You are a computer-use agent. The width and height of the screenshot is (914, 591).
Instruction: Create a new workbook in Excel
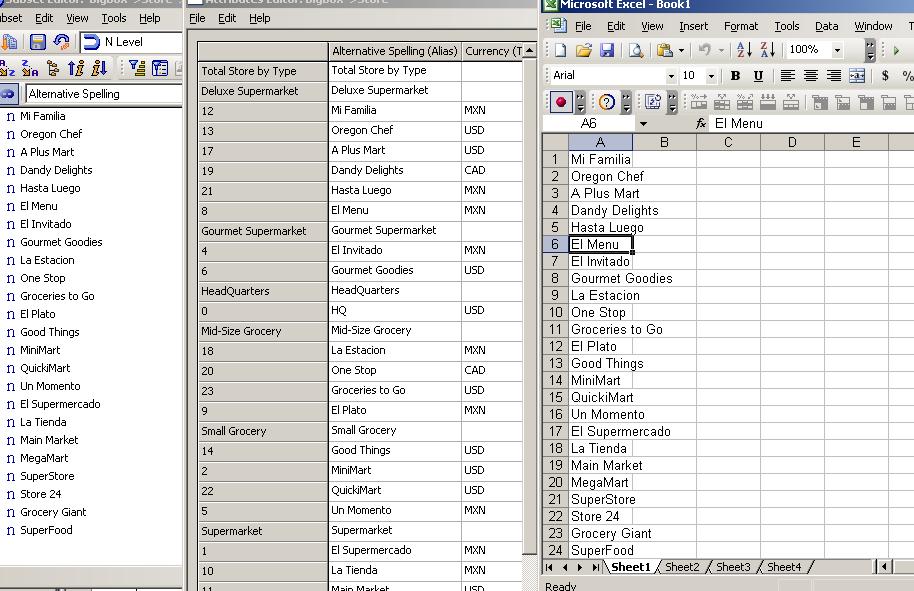[560, 50]
